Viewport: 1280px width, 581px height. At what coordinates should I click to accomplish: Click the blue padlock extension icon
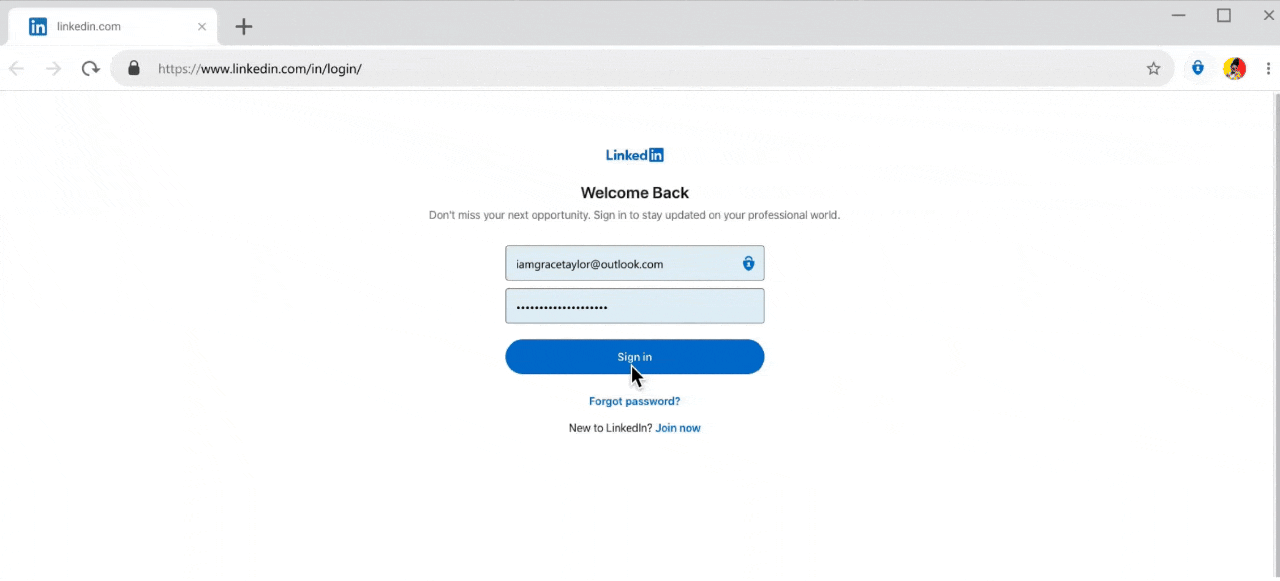[x=1197, y=68]
